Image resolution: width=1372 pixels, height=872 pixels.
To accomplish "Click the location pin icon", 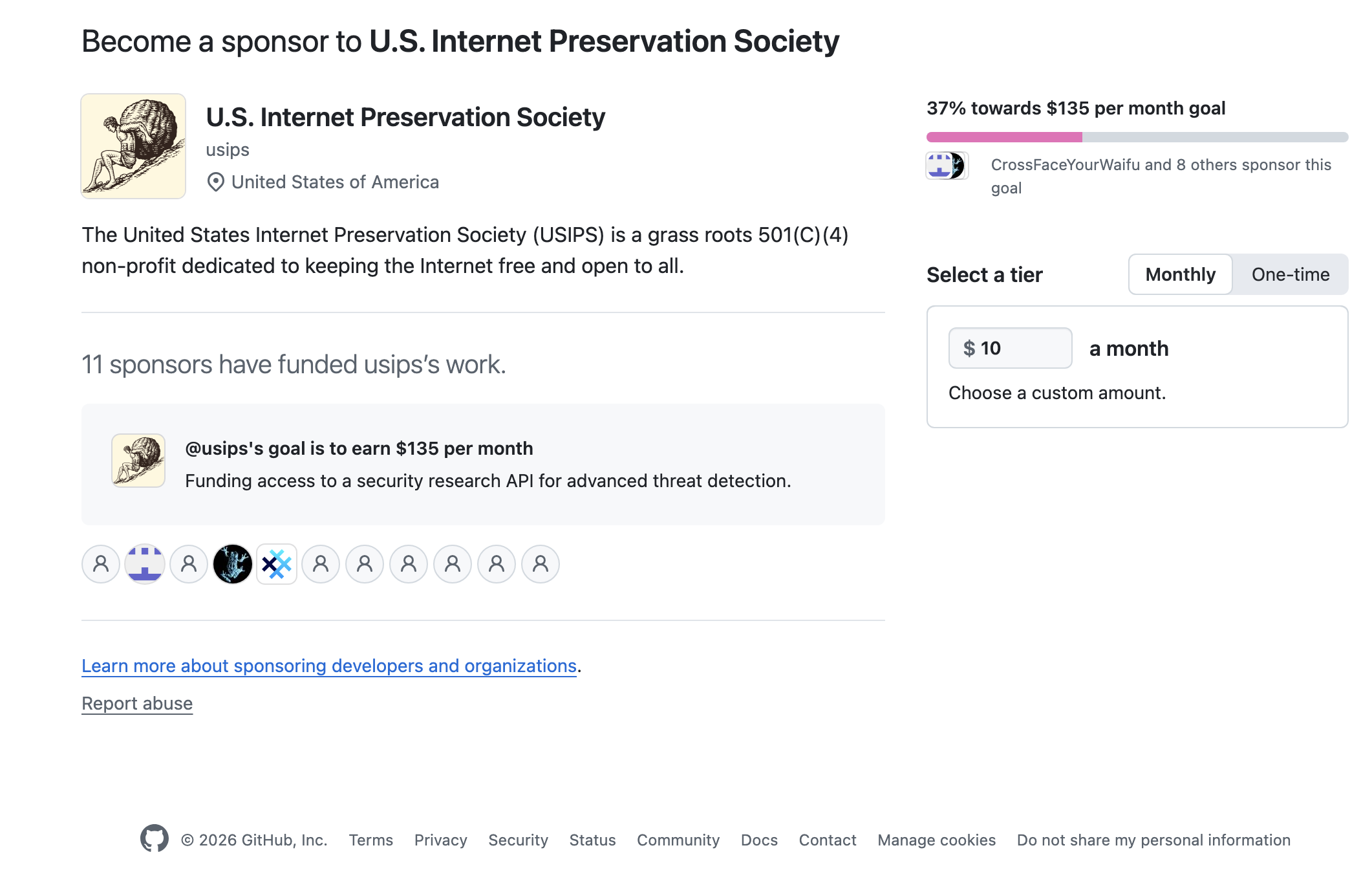I will click(x=215, y=182).
